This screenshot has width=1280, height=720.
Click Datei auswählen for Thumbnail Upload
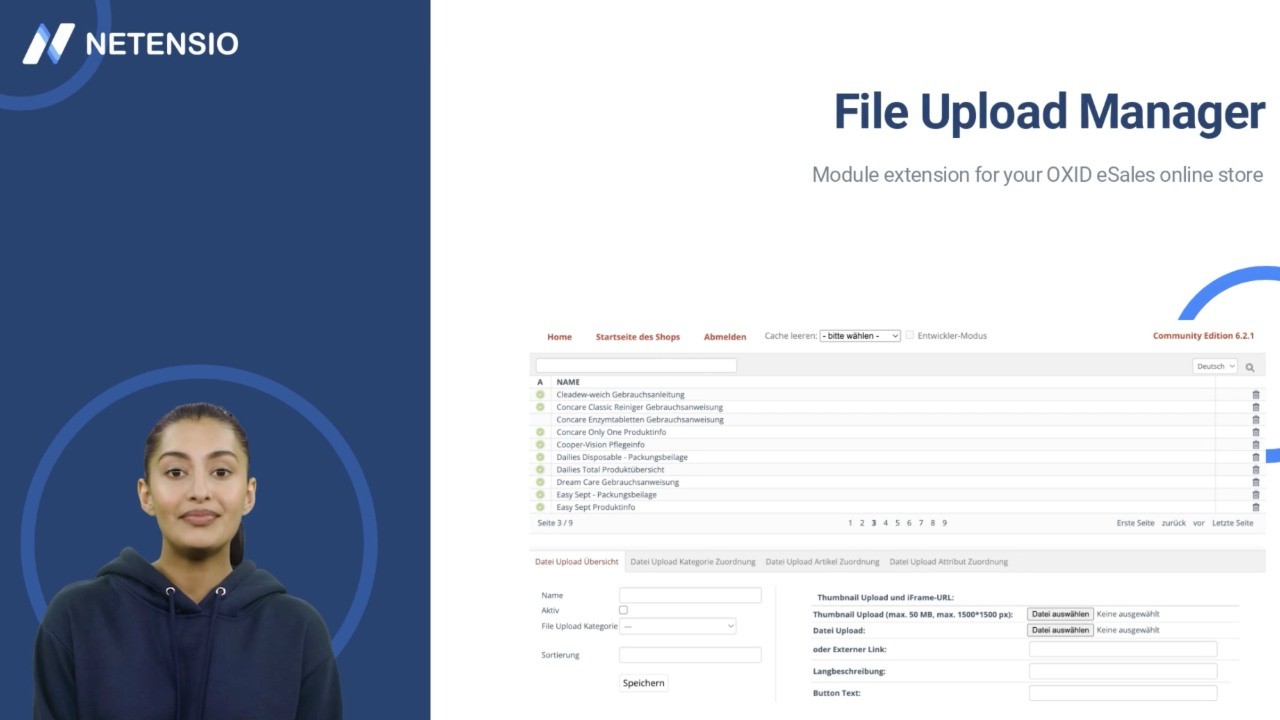tap(1060, 614)
